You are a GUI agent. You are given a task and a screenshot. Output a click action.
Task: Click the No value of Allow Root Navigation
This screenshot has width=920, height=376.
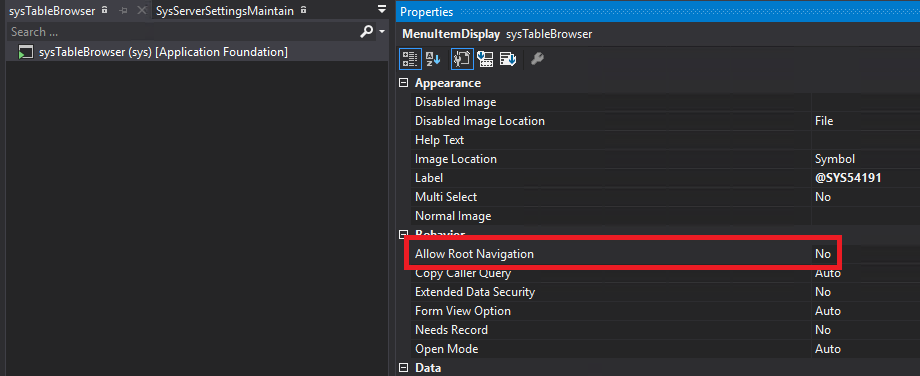[x=823, y=254]
